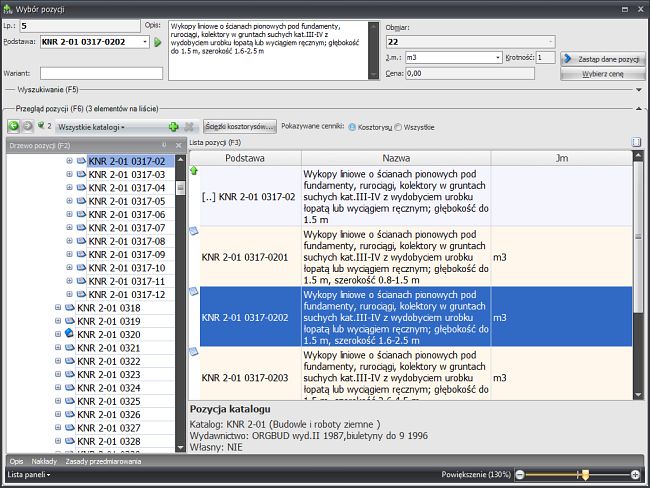650x488 pixels.
Task: Click the zoom out minus icon
Action: click(x=523, y=474)
